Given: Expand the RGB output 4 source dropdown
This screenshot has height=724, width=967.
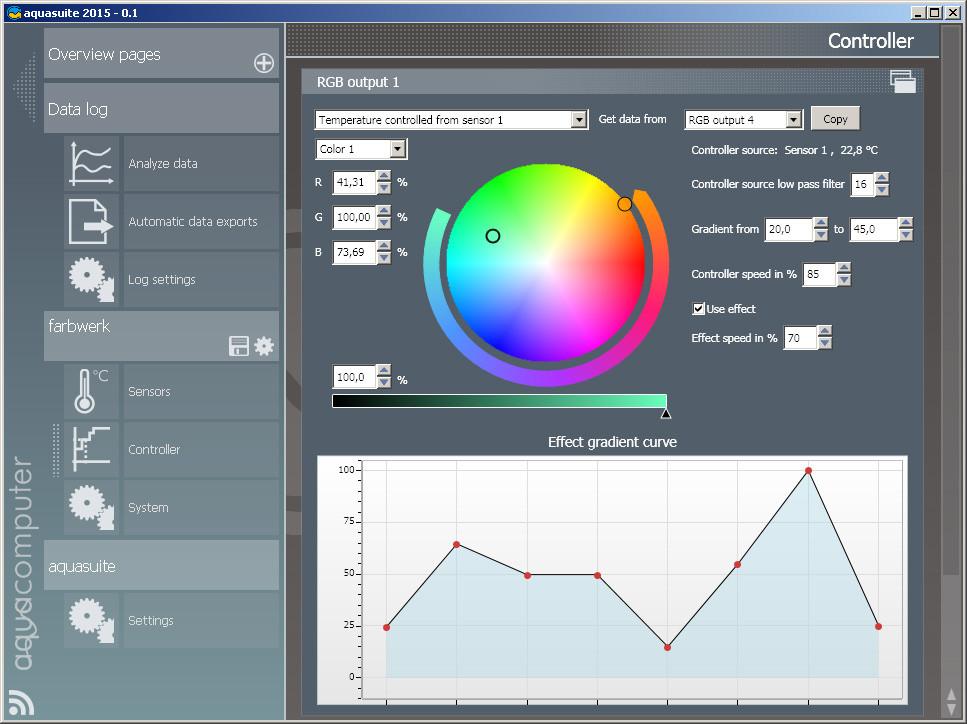Looking at the screenshot, I should (x=793, y=120).
